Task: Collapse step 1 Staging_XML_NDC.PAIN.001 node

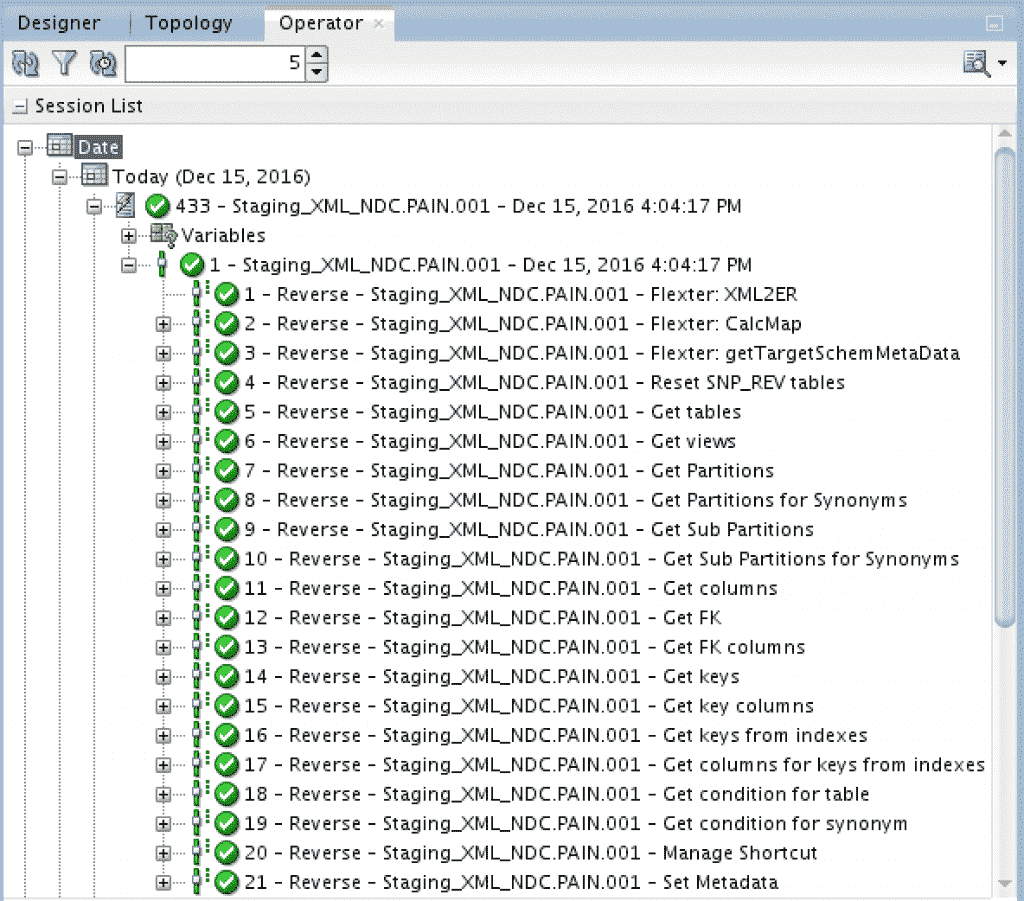Action: 129,265
